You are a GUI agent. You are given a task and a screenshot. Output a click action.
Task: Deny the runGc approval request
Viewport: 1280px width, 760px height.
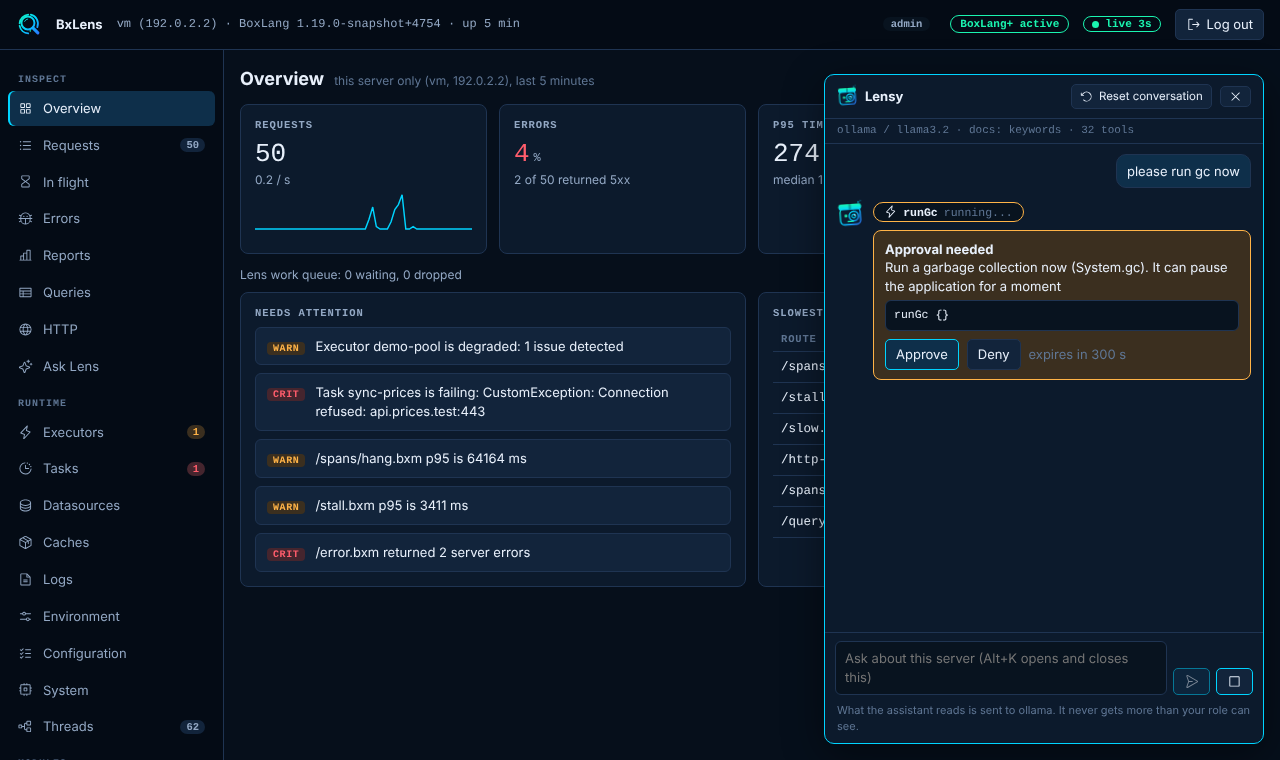point(993,354)
